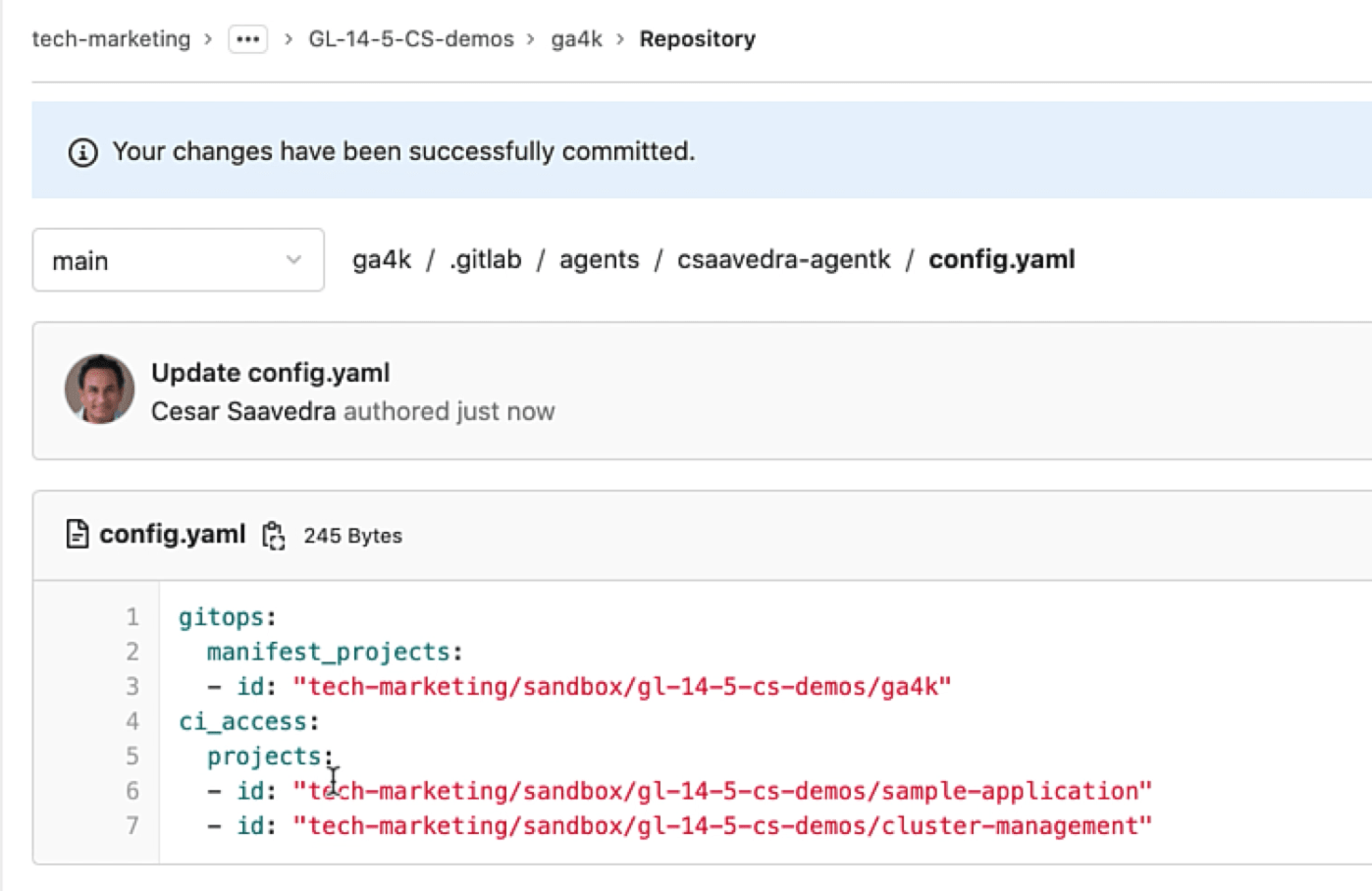Click the tech-marketing breadcrumb link

tap(110, 38)
